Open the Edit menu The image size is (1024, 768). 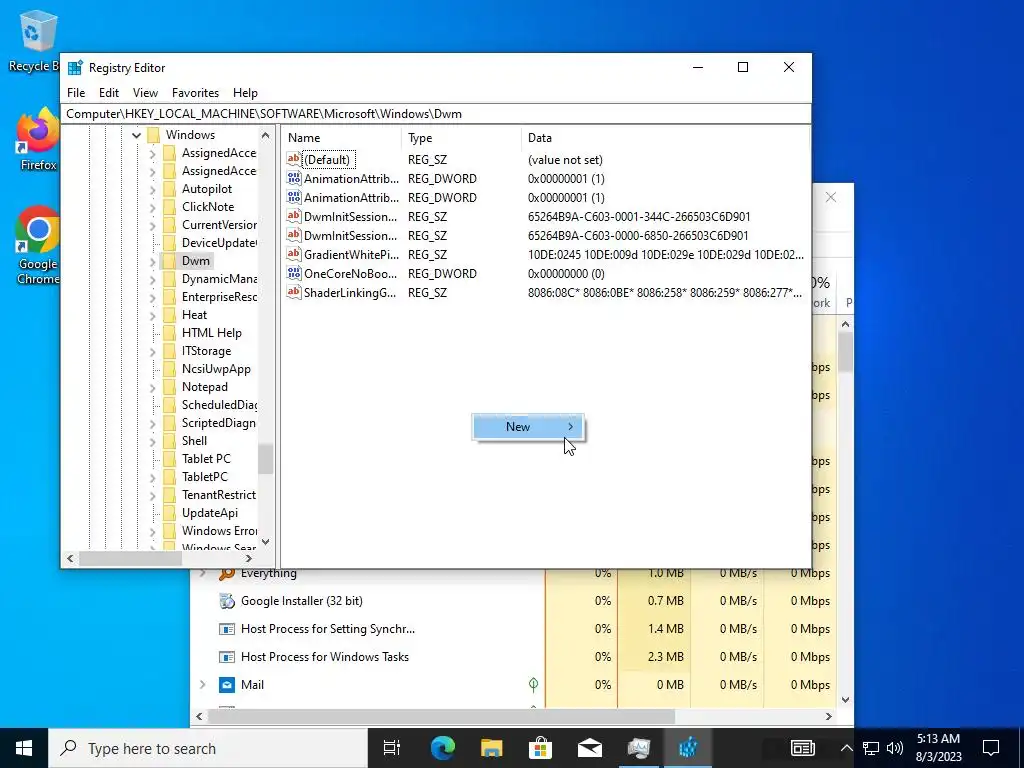point(109,93)
